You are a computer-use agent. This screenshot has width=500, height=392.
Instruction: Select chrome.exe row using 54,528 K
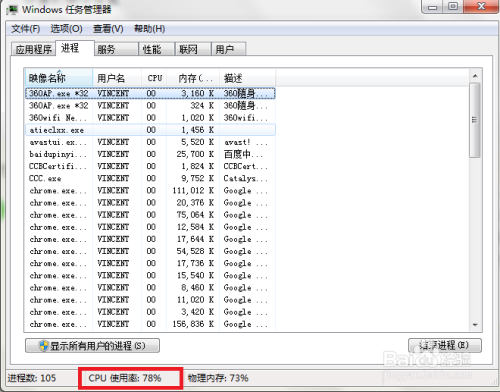click(x=150, y=251)
